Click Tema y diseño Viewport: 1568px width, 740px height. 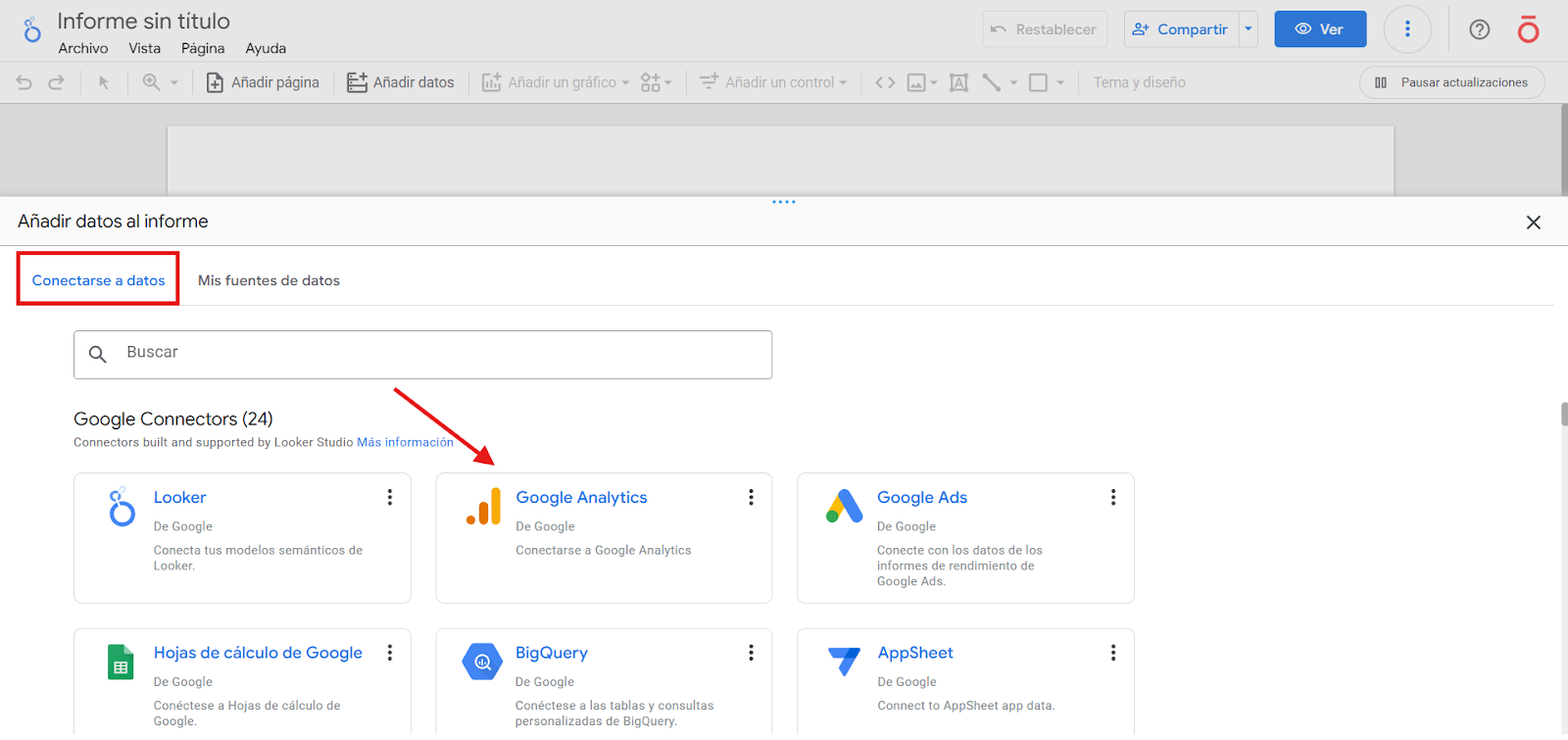point(1140,82)
